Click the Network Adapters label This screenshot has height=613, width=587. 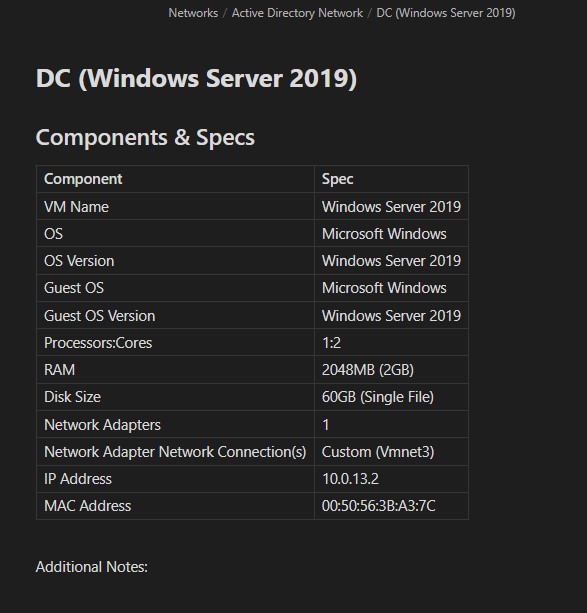102,425
